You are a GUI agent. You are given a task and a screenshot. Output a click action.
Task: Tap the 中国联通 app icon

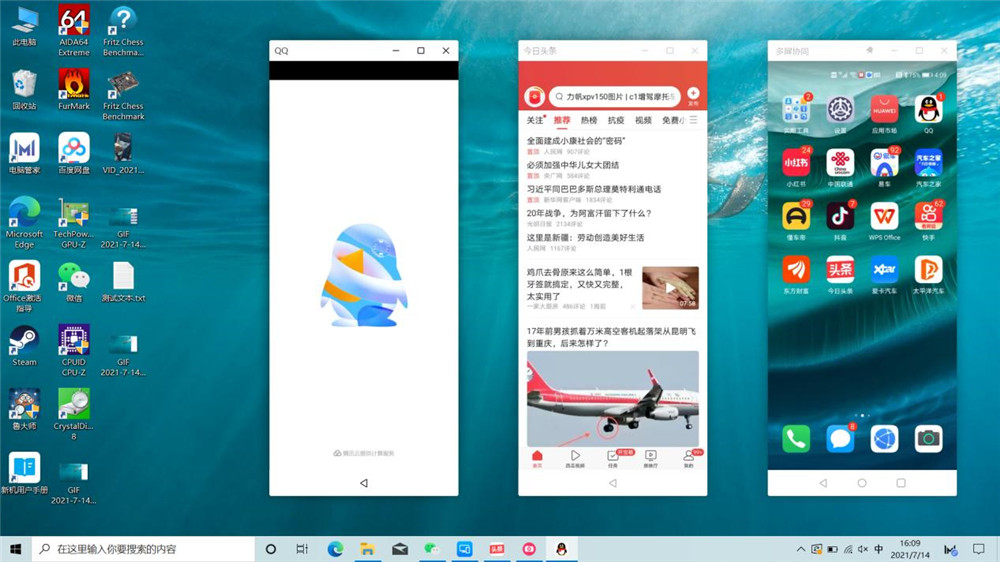840,163
